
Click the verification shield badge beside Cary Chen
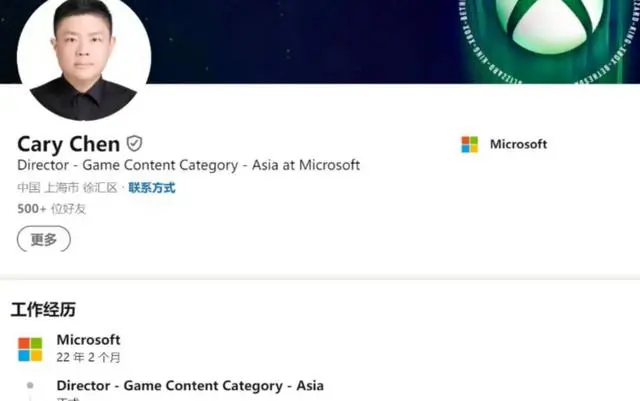134,144
